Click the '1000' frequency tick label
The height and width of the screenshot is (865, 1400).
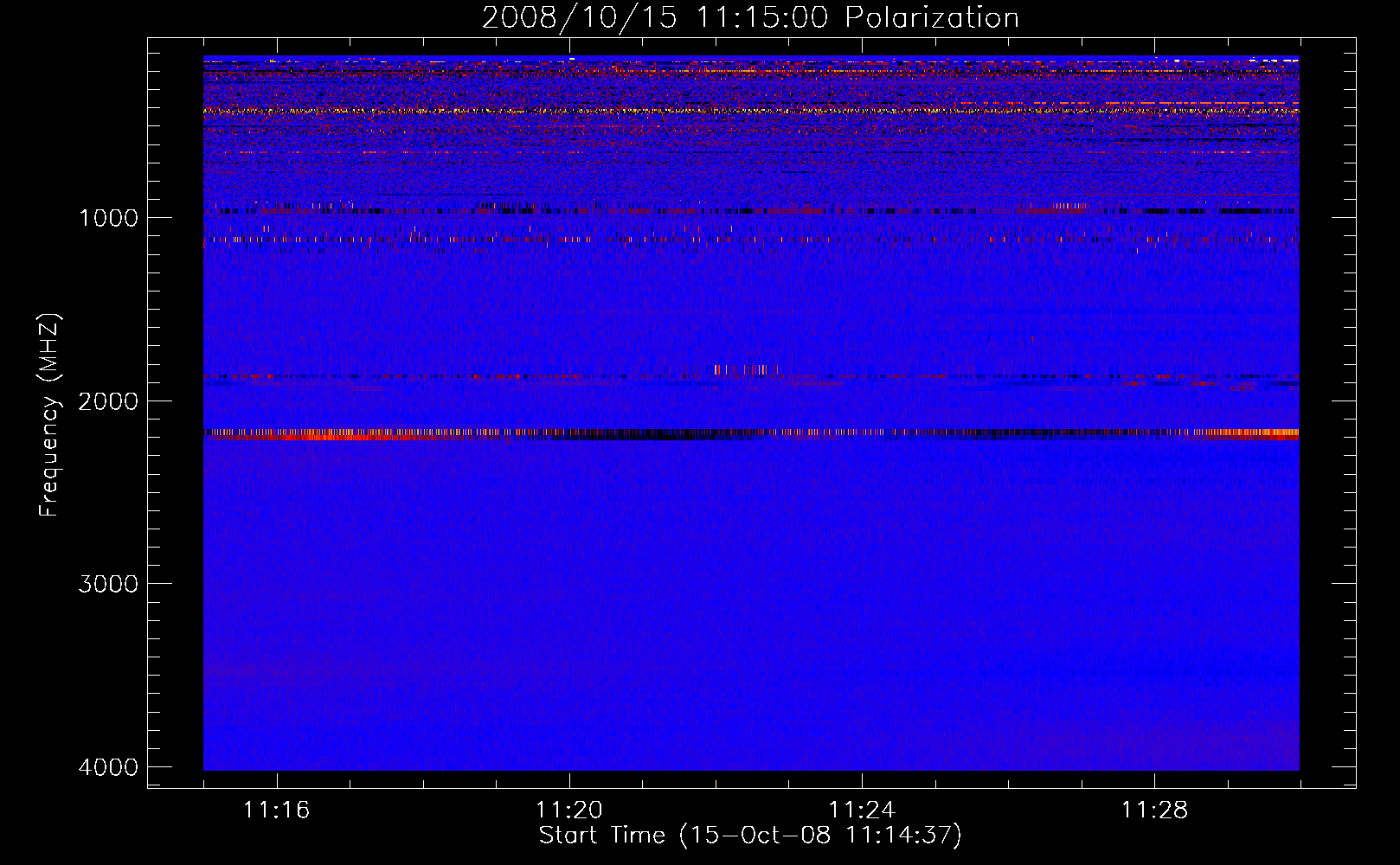pyautogui.click(x=108, y=217)
